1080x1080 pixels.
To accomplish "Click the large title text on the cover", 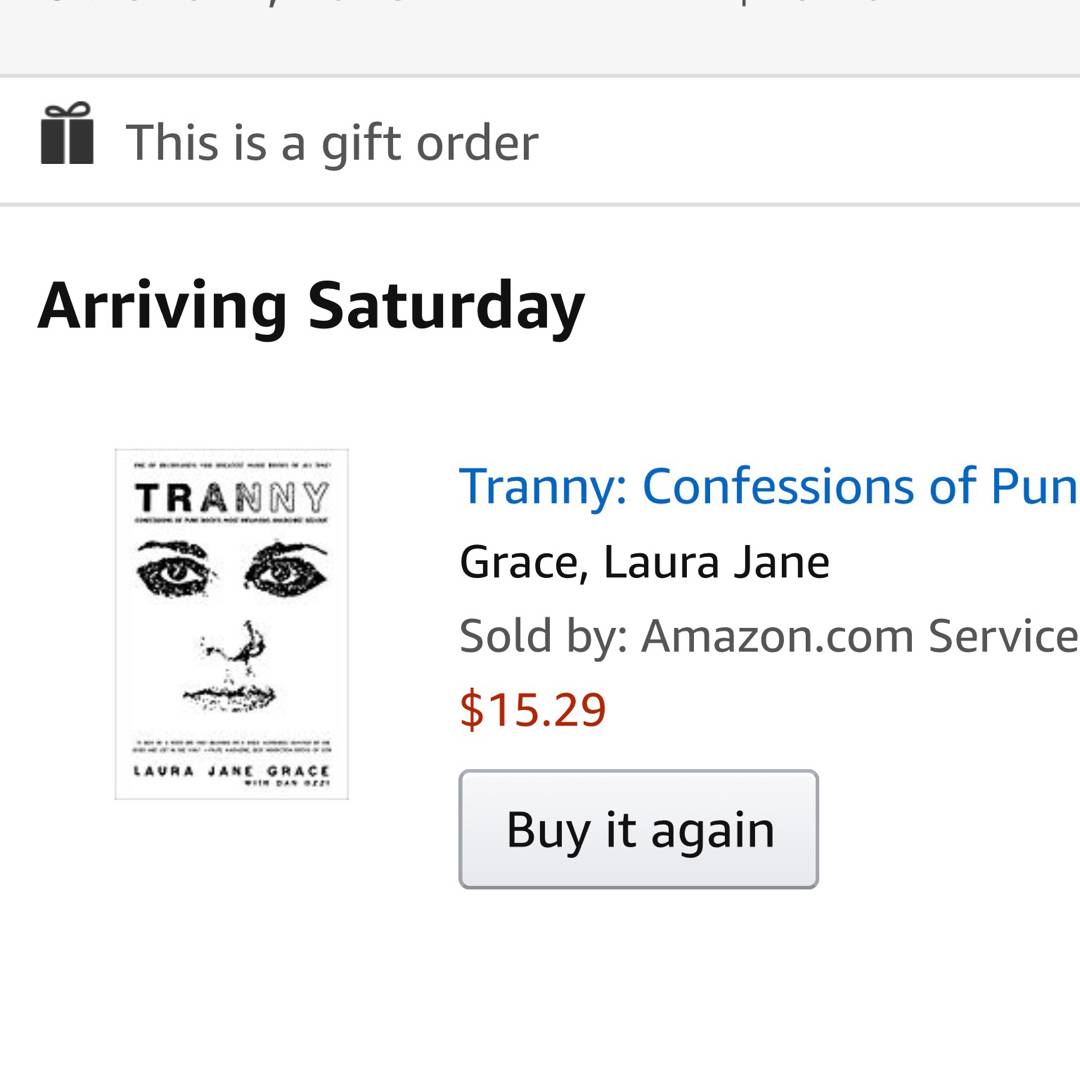I will click(x=232, y=497).
